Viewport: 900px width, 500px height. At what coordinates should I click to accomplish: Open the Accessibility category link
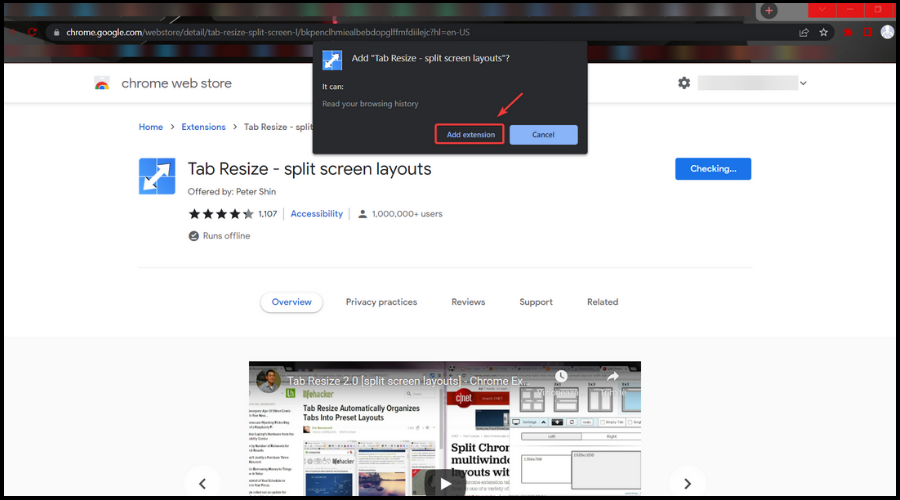pyautogui.click(x=316, y=214)
